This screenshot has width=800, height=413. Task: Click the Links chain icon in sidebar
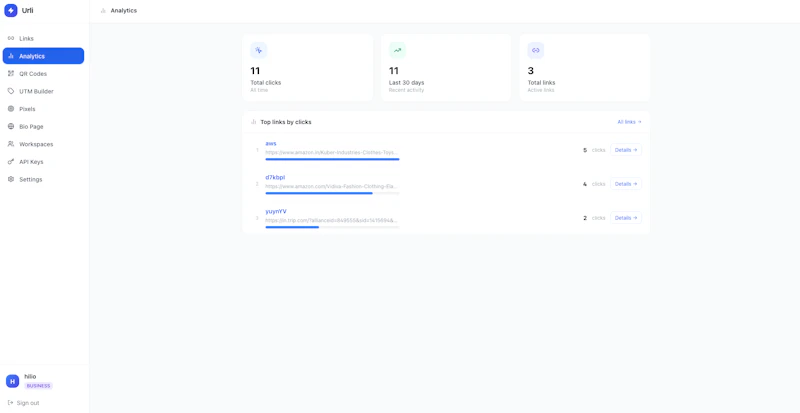point(11,38)
